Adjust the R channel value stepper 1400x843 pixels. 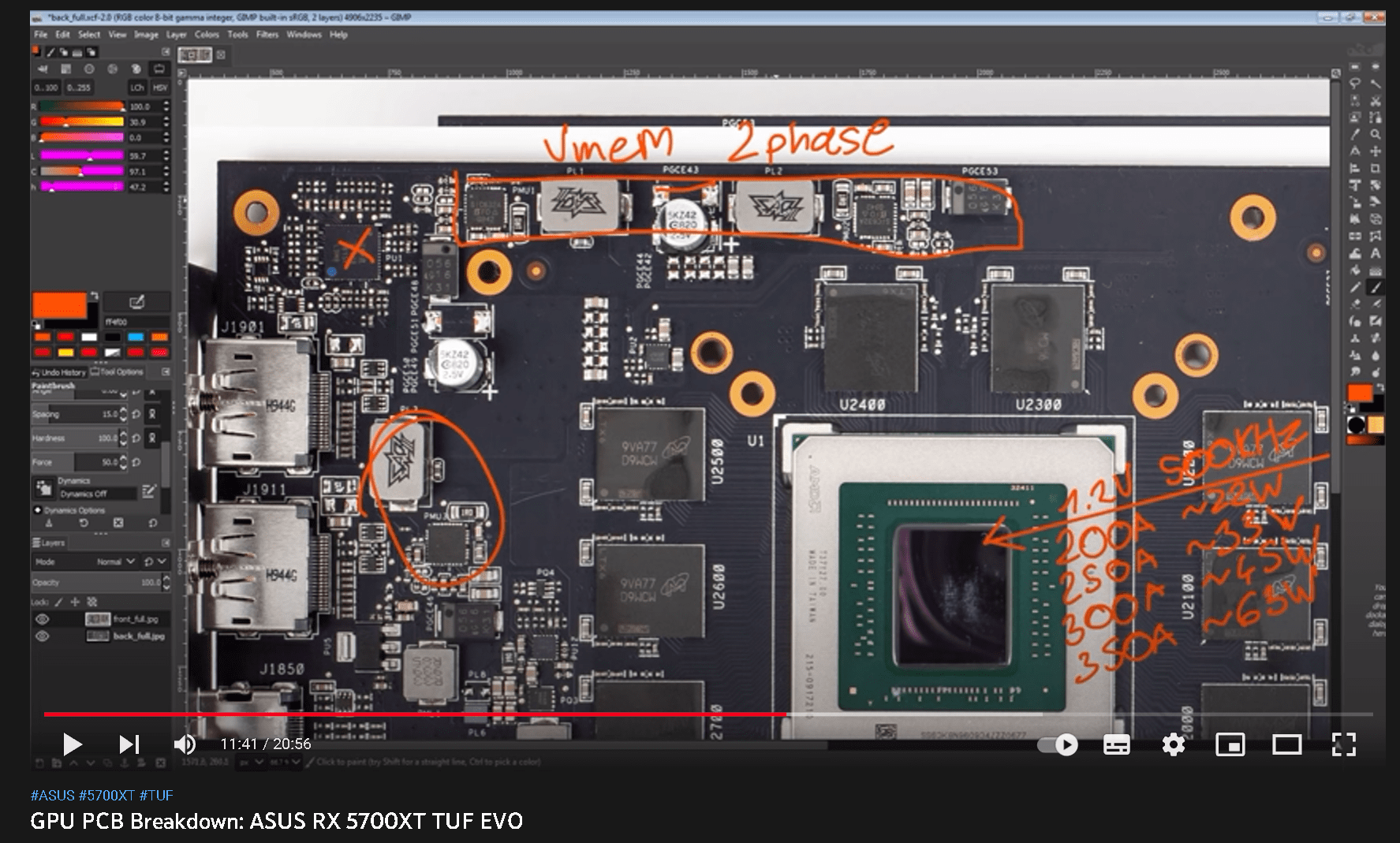pyautogui.click(x=166, y=106)
